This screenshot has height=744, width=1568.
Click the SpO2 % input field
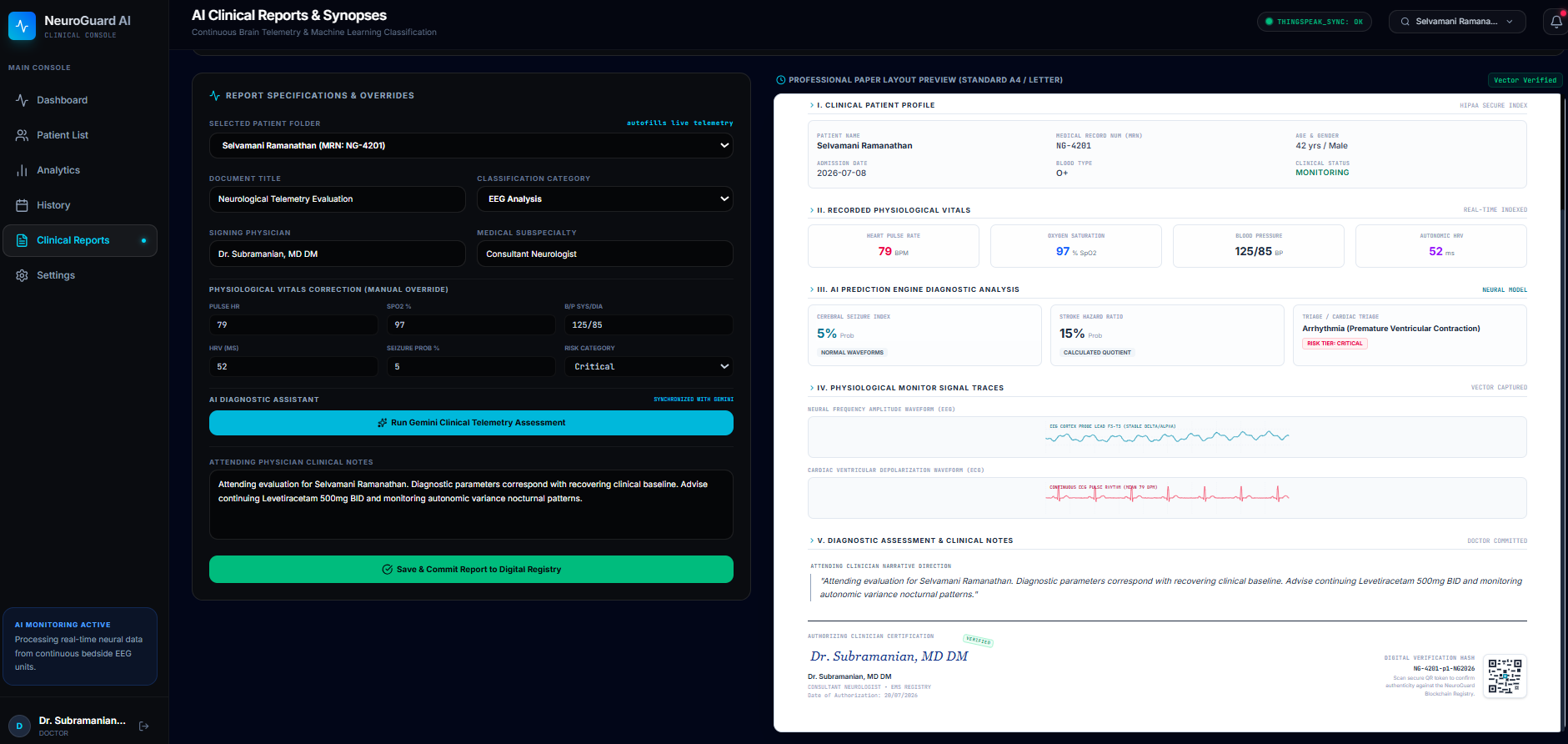pyautogui.click(x=471, y=324)
